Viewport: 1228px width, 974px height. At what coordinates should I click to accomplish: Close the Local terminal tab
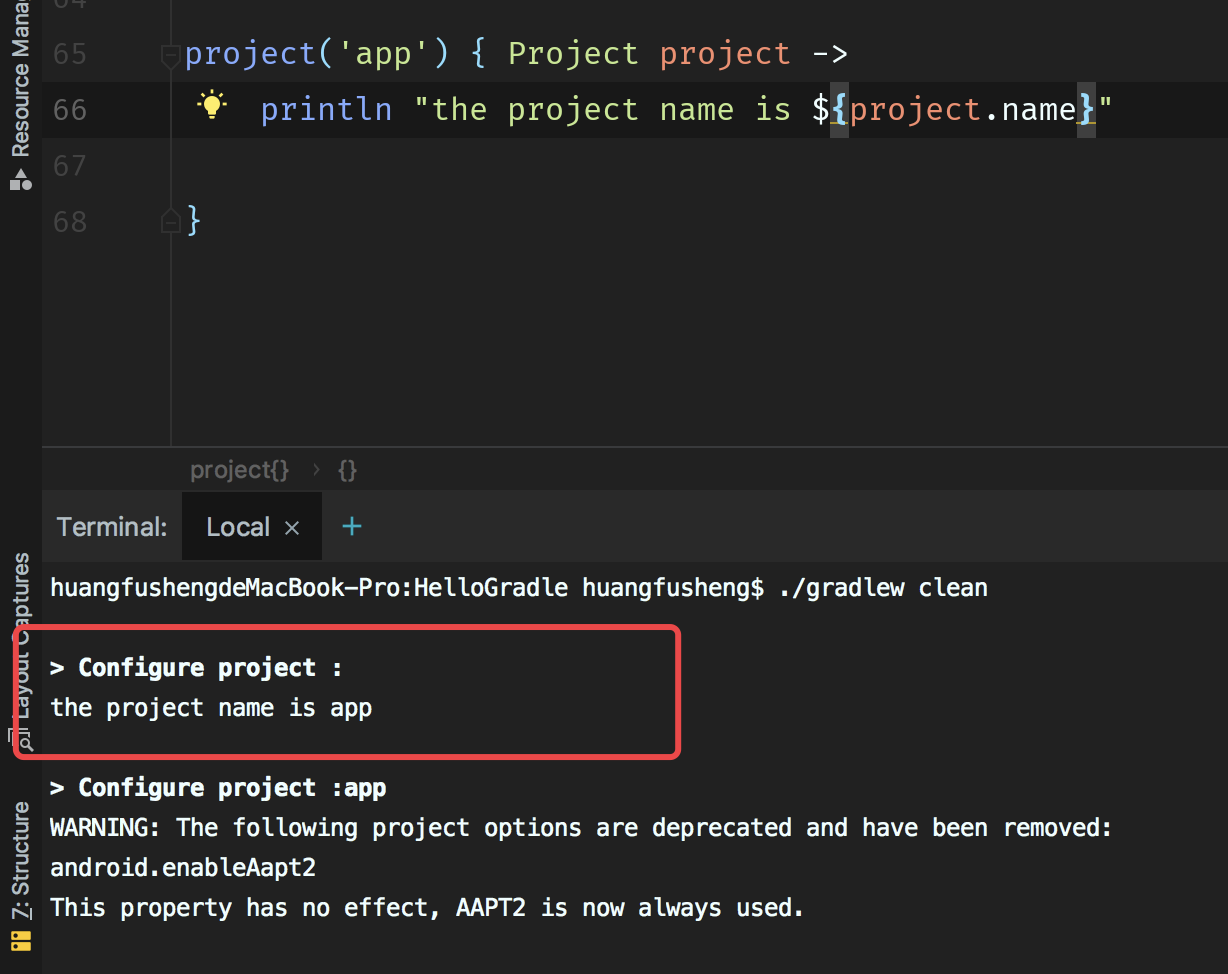click(x=292, y=528)
